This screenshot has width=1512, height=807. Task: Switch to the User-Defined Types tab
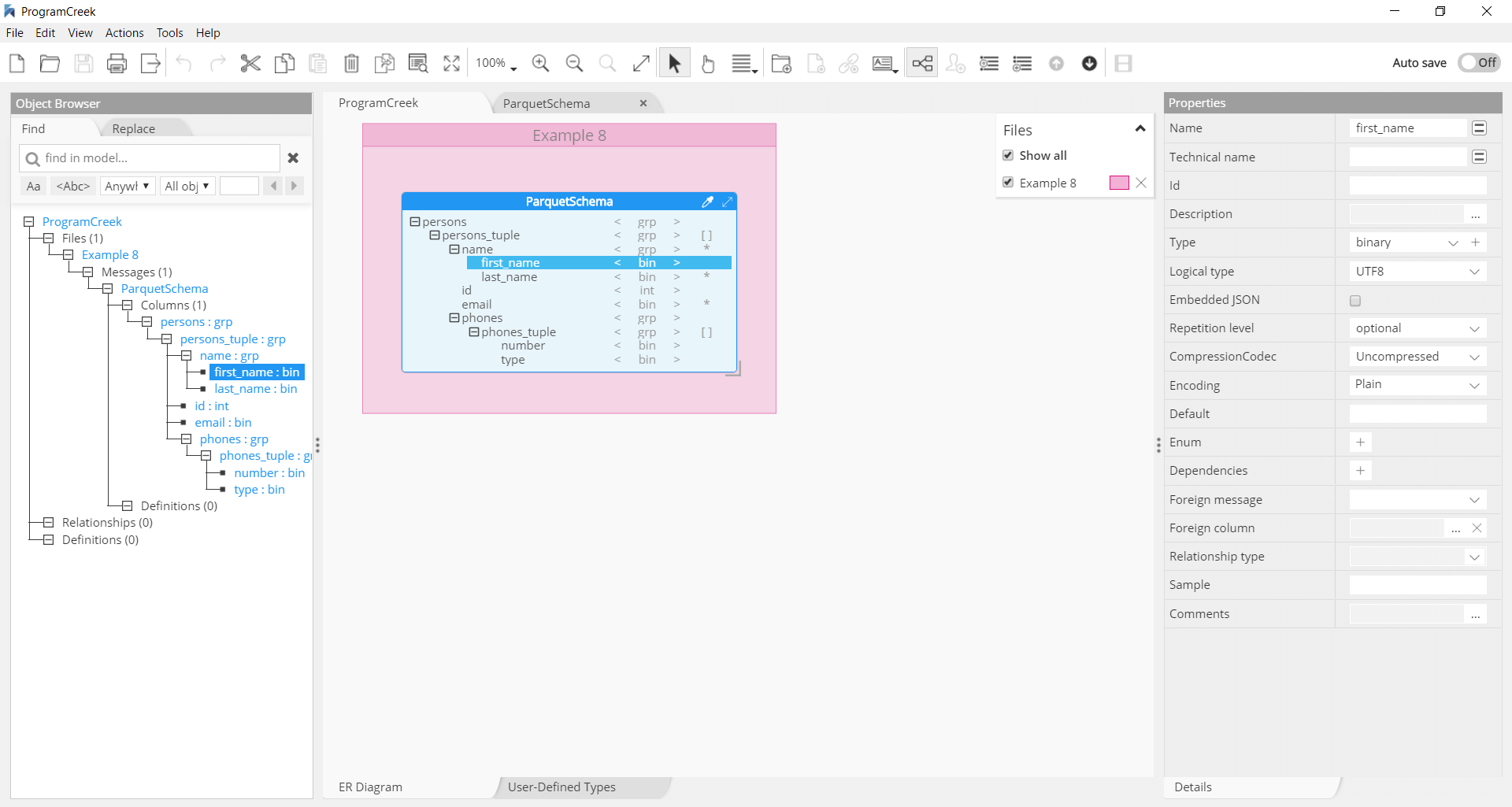pyautogui.click(x=561, y=787)
